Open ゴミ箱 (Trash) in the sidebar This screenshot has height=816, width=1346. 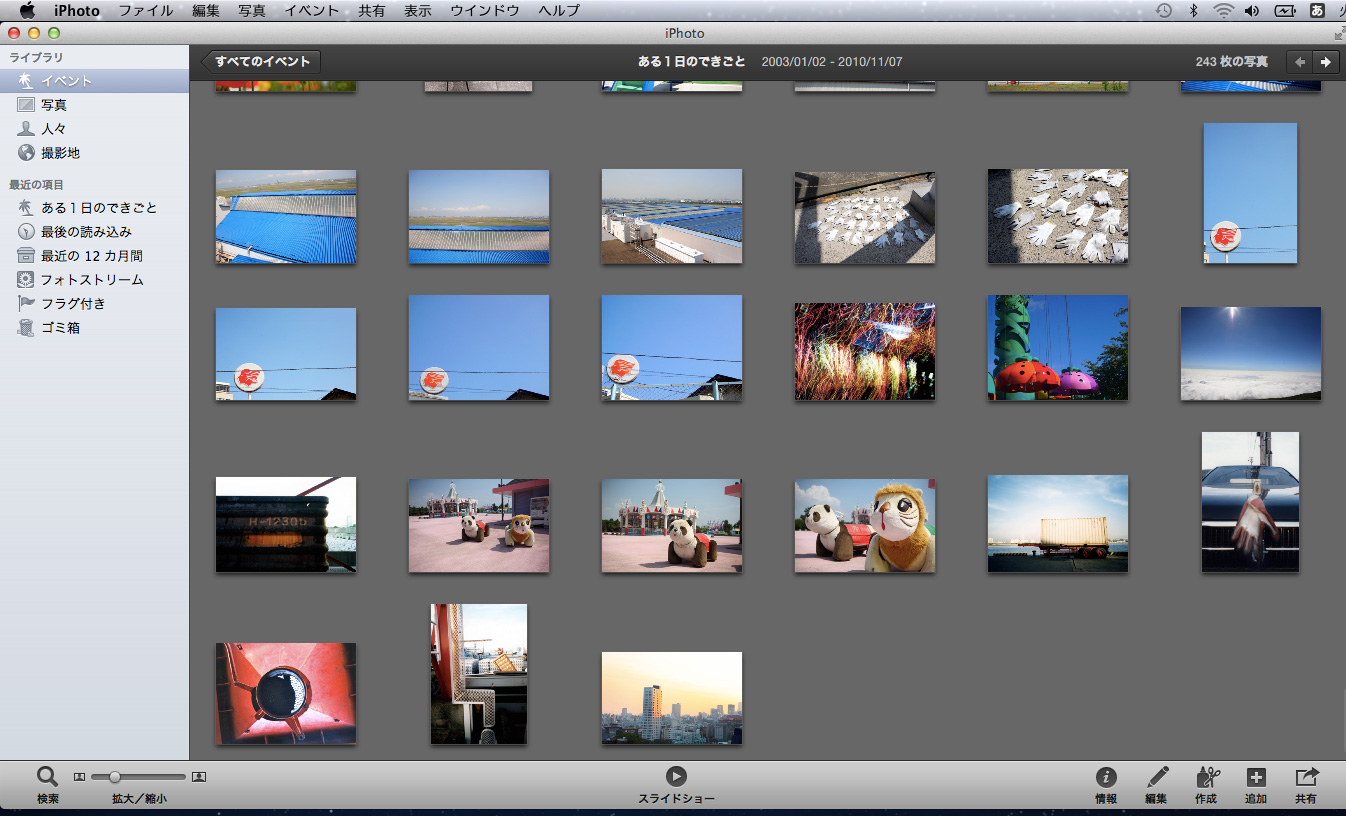(x=60, y=327)
